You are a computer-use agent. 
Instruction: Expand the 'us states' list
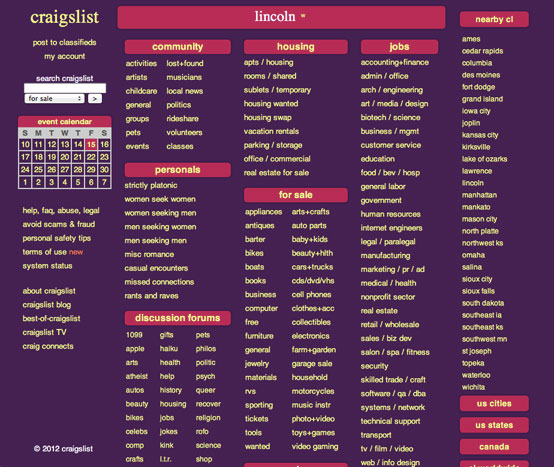[x=494, y=425]
